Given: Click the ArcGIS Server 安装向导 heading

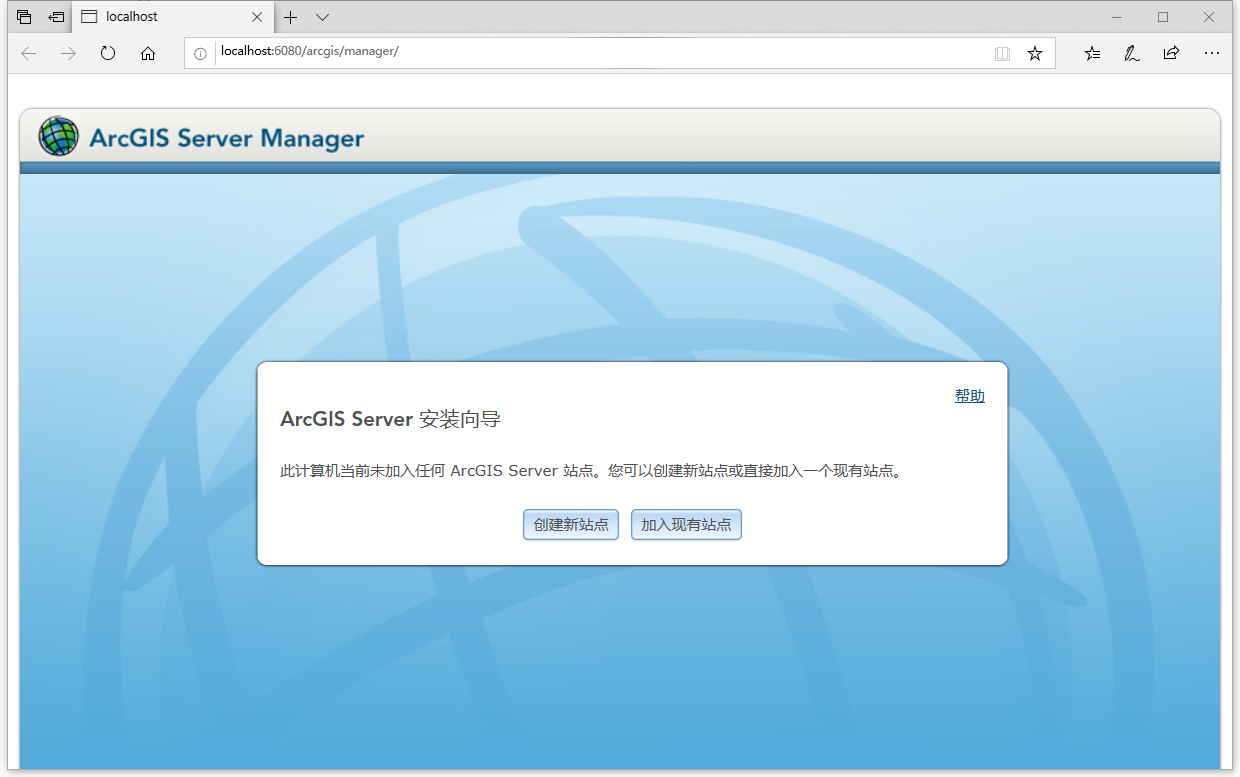Looking at the screenshot, I should [390, 419].
